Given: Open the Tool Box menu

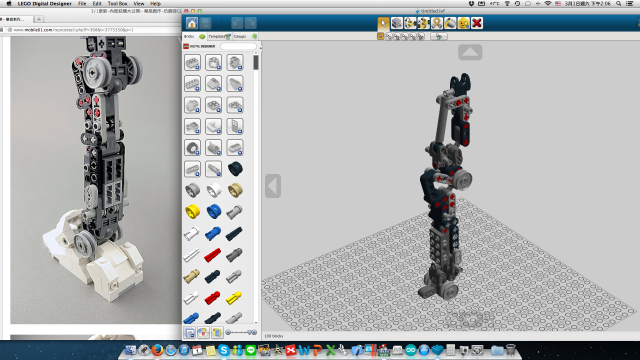Looking at the screenshot, I should click(x=117, y=3).
